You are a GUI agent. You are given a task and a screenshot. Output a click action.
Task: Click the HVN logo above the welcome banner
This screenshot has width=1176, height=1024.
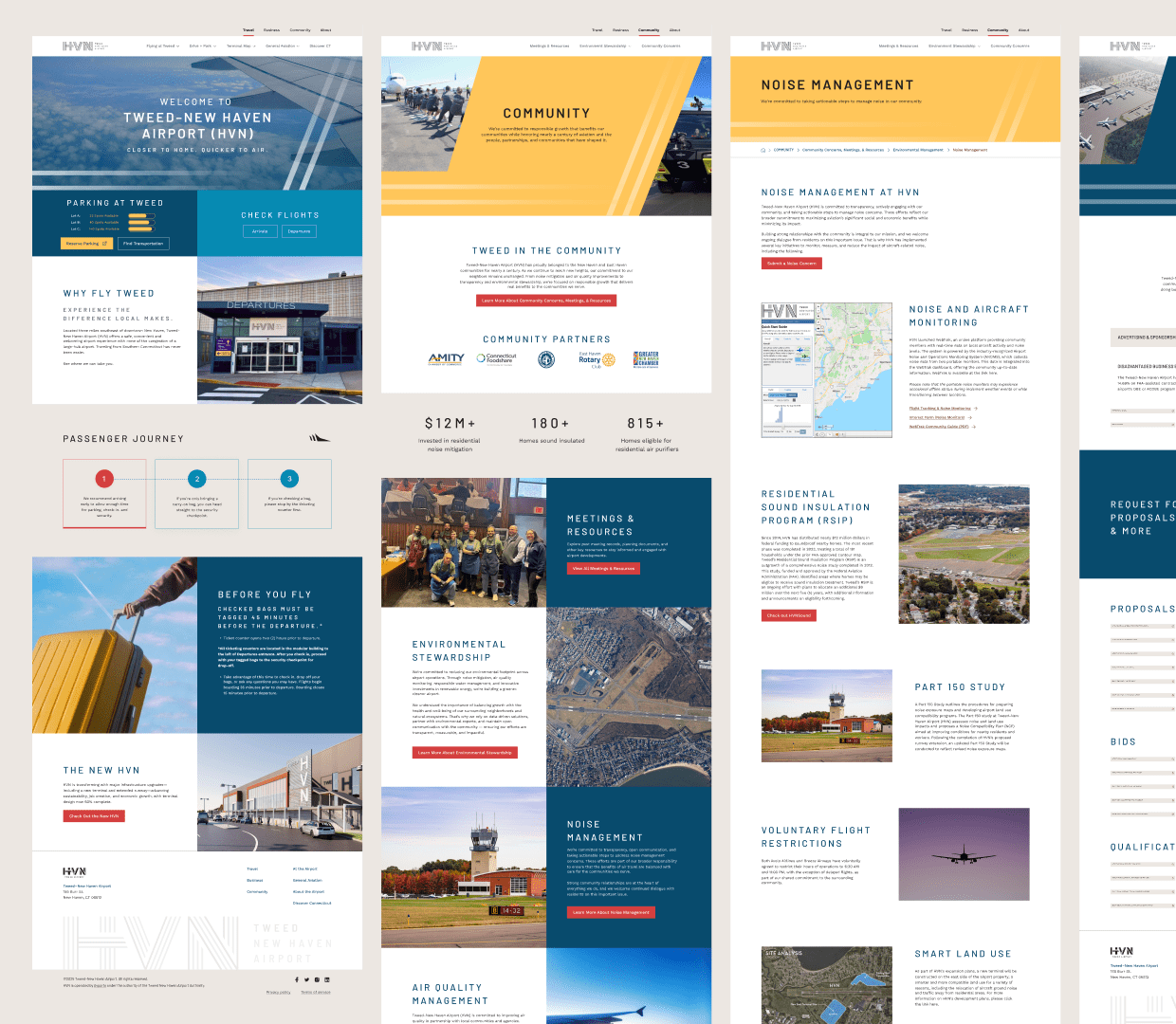[78, 46]
